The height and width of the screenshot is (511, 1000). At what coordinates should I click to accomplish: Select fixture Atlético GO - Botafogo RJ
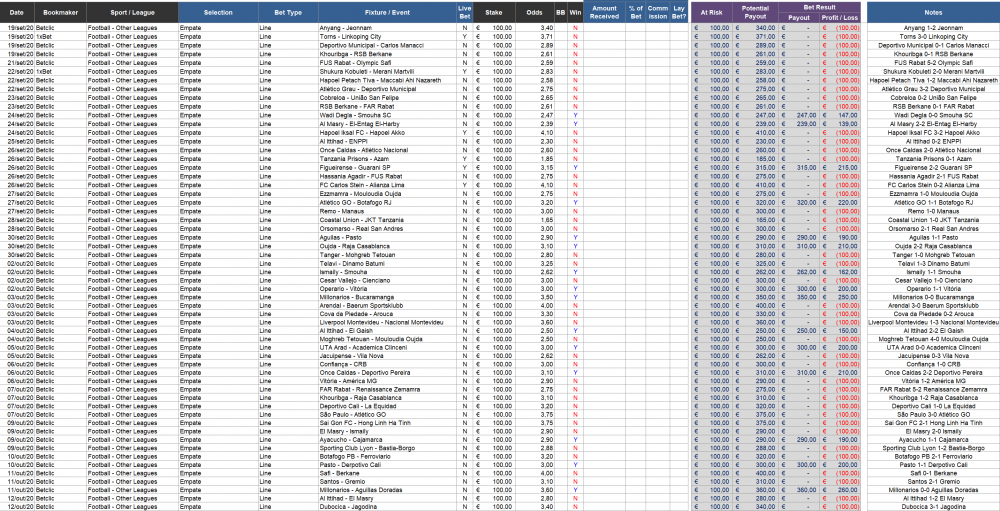coord(388,202)
